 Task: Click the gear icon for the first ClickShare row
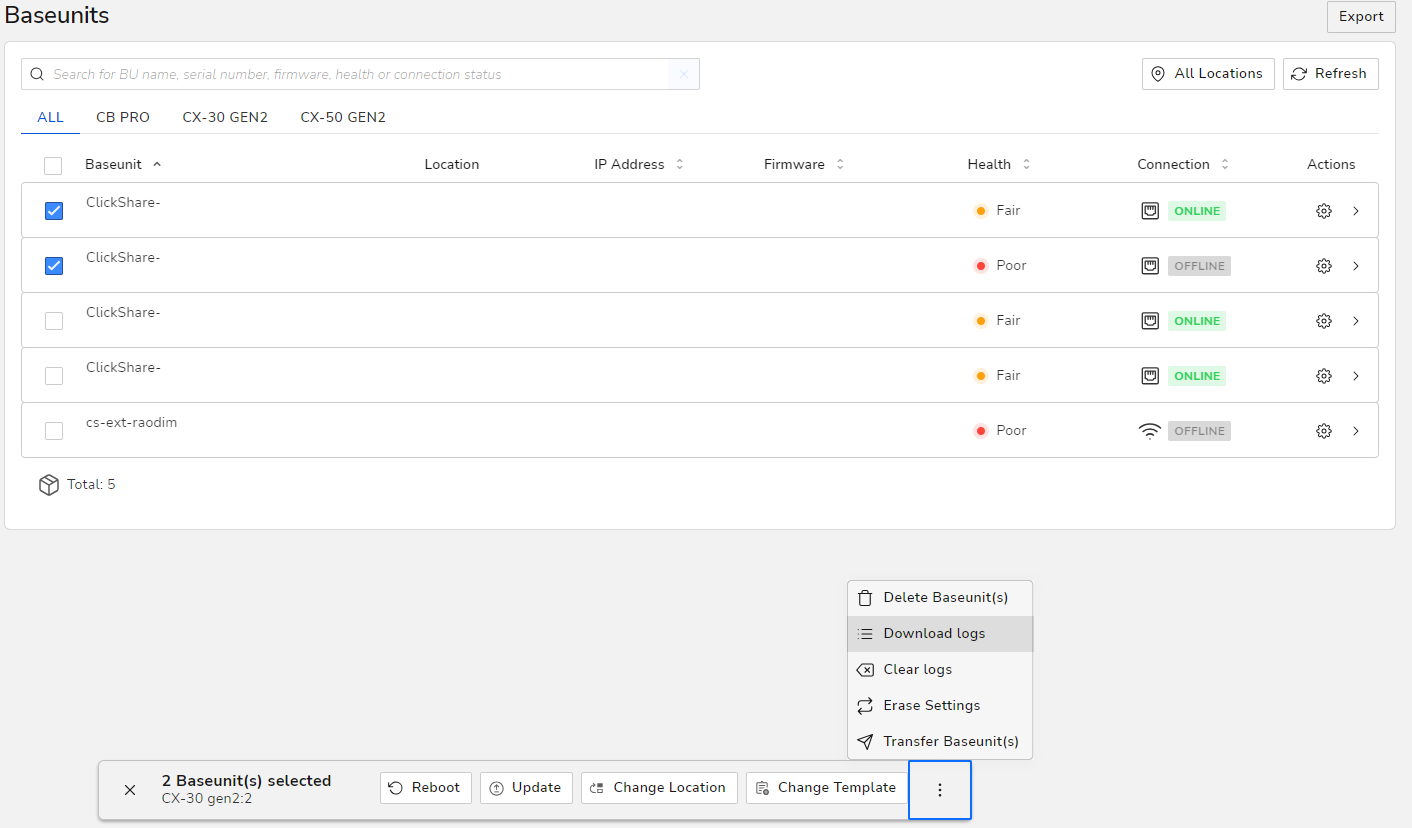1323,211
